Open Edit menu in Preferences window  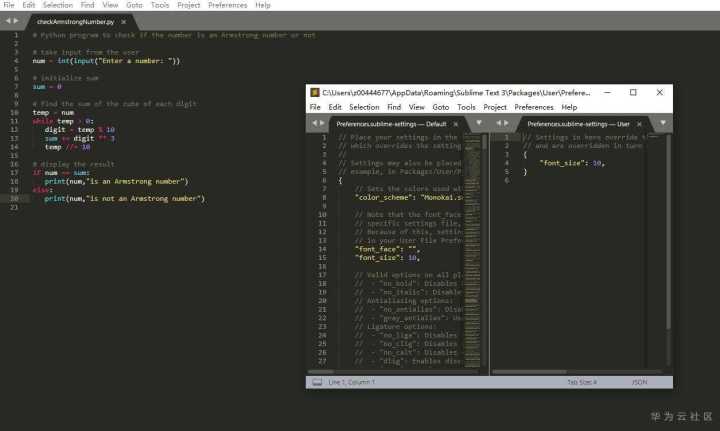tap(335, 107)
